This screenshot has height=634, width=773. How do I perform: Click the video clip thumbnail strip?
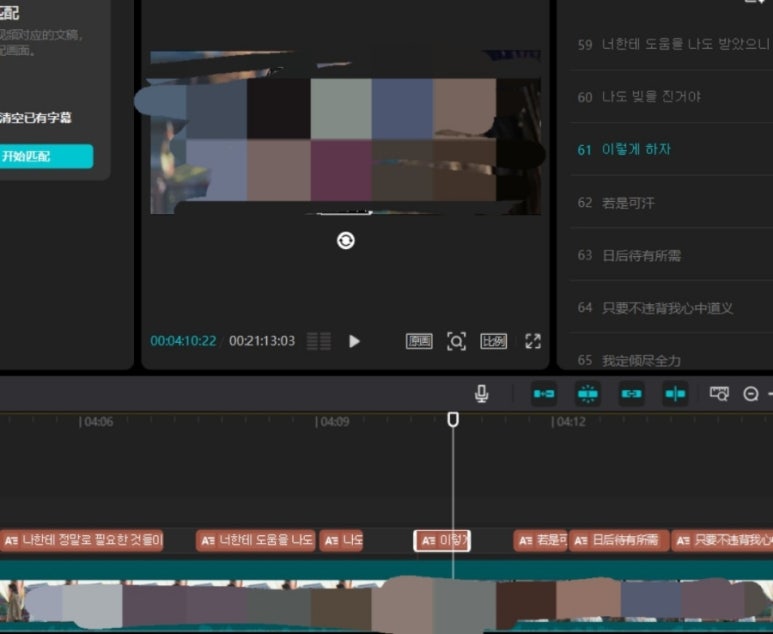(x=386, y=602)
